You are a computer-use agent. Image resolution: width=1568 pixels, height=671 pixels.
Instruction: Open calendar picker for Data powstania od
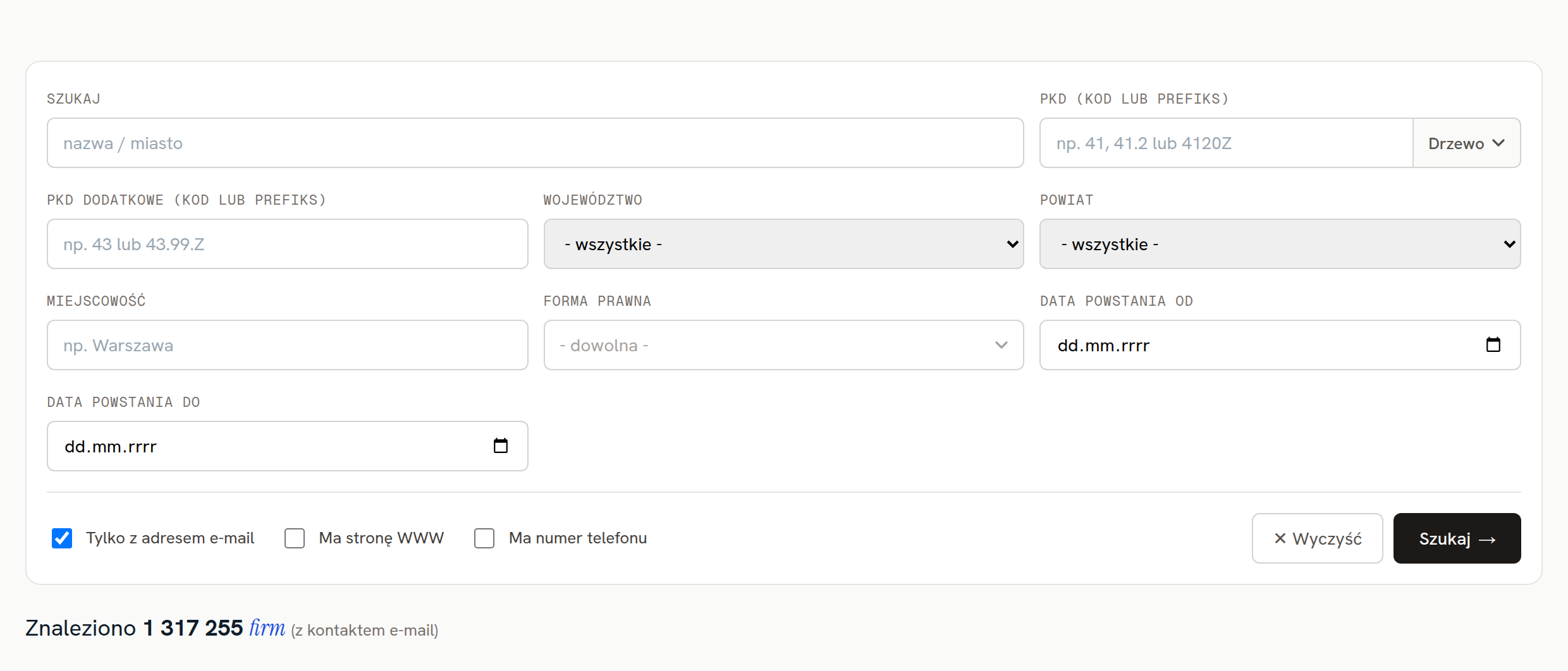point(1493,344)
